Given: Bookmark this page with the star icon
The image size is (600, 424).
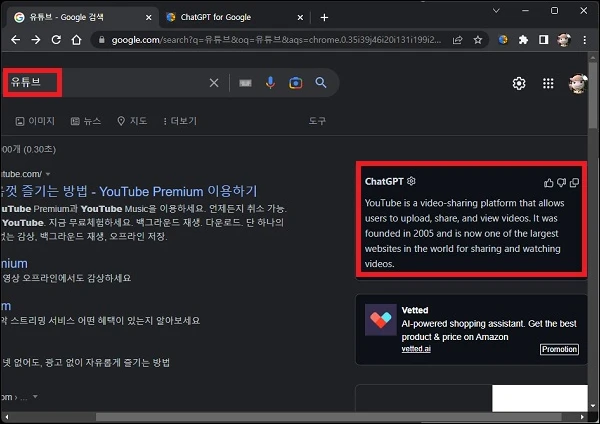Looking at the screenshot, I should click(x=478, y=40).
